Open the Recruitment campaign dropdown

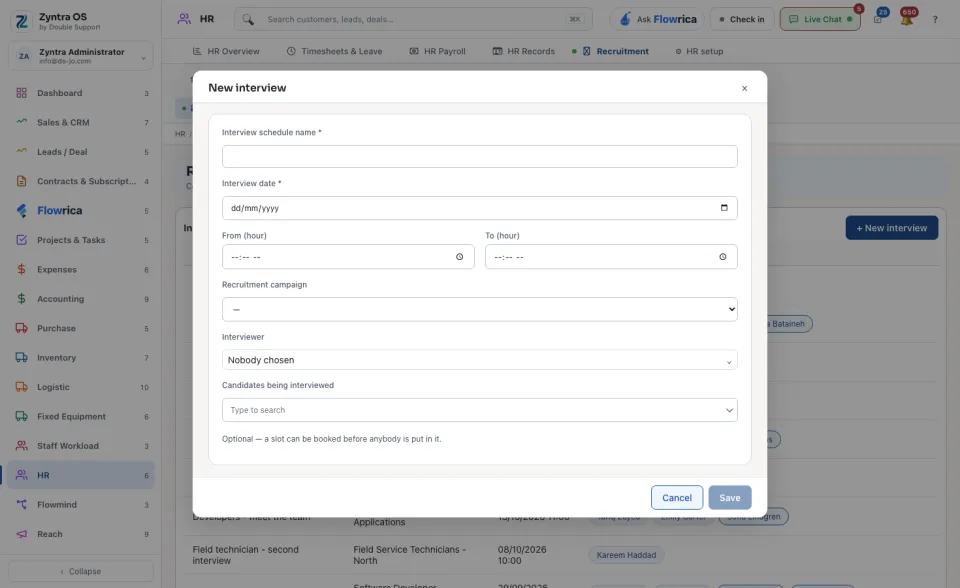click(x=479, y=309)
